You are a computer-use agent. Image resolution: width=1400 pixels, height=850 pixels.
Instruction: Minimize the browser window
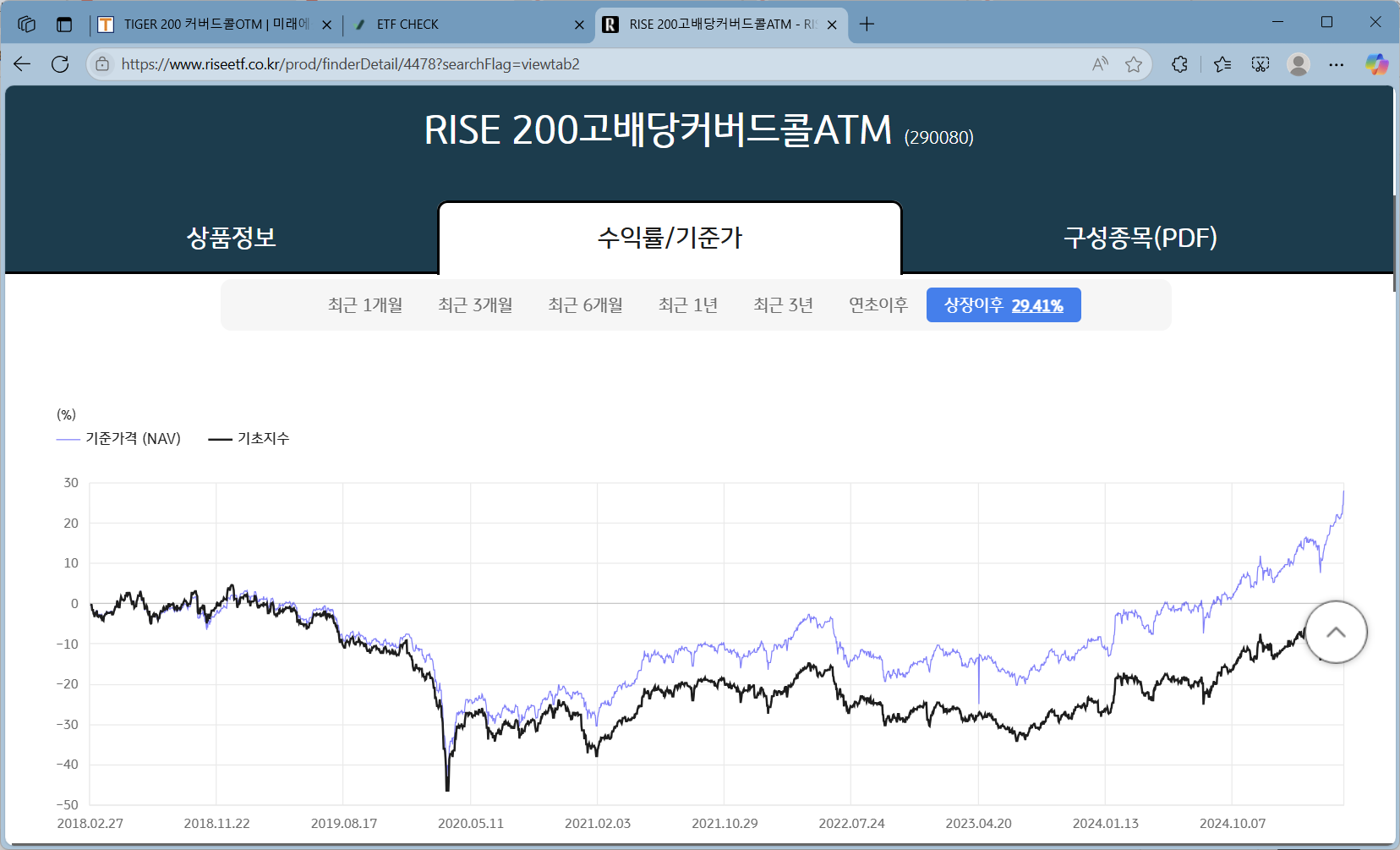coord(1277,23)
